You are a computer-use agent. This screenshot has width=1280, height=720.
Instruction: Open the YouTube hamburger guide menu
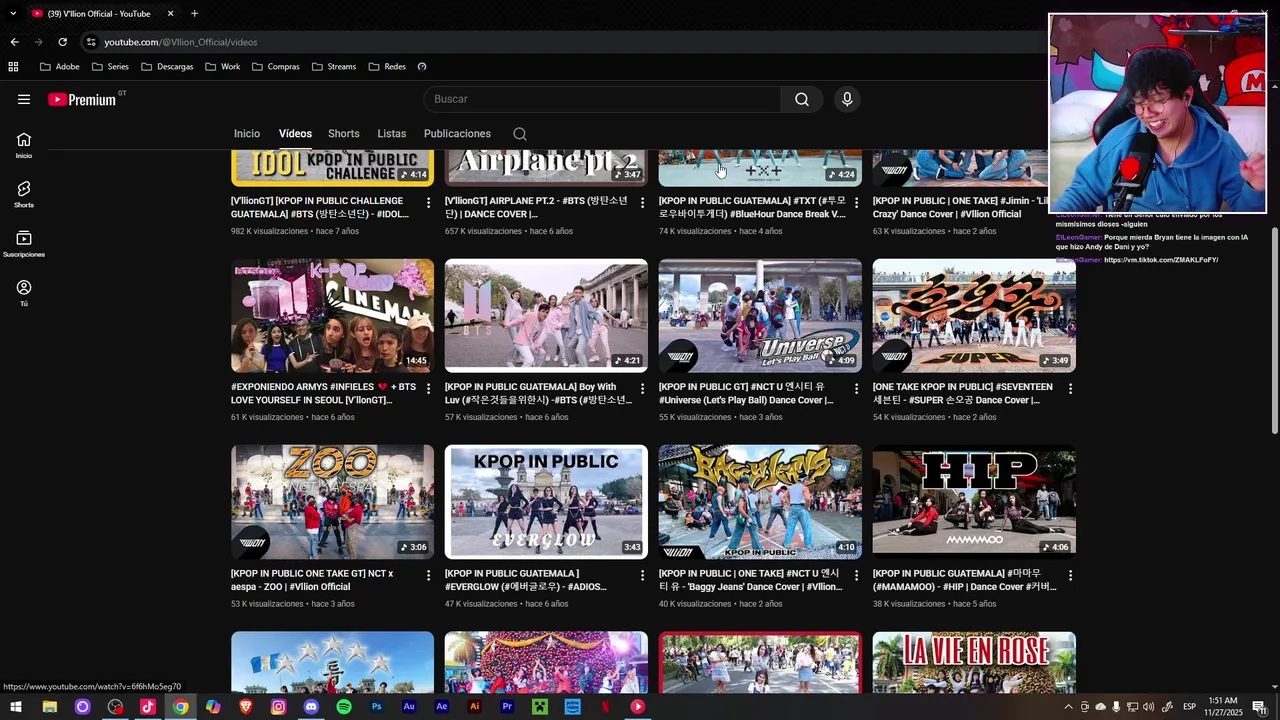(24, 99)
